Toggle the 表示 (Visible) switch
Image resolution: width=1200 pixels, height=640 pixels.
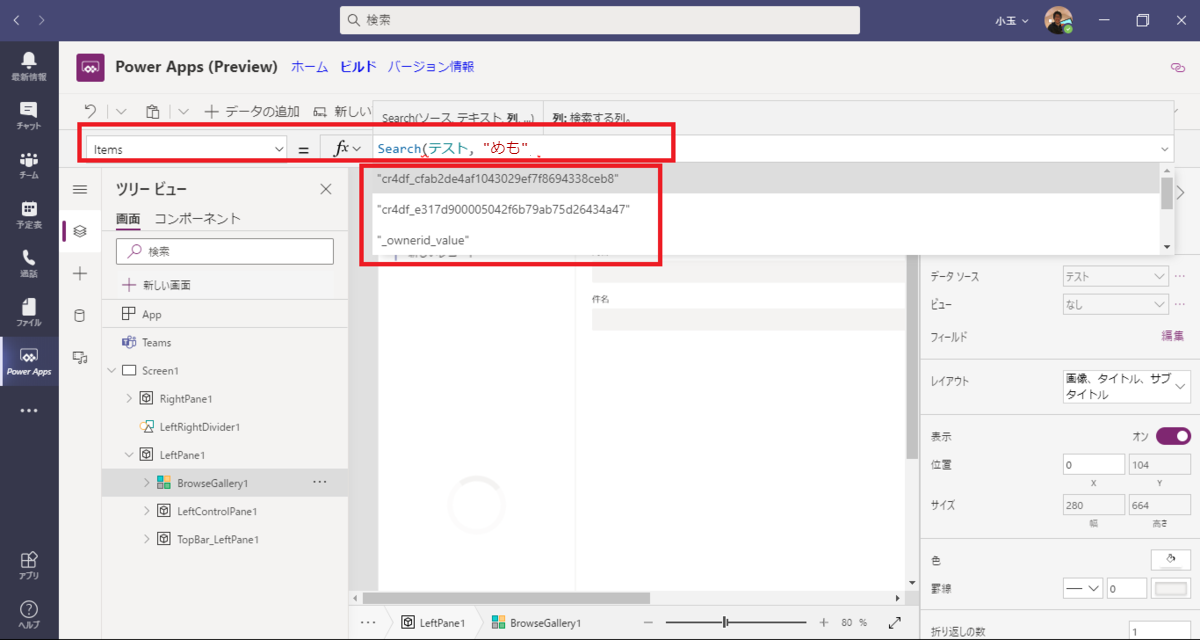coord(1173,436)
